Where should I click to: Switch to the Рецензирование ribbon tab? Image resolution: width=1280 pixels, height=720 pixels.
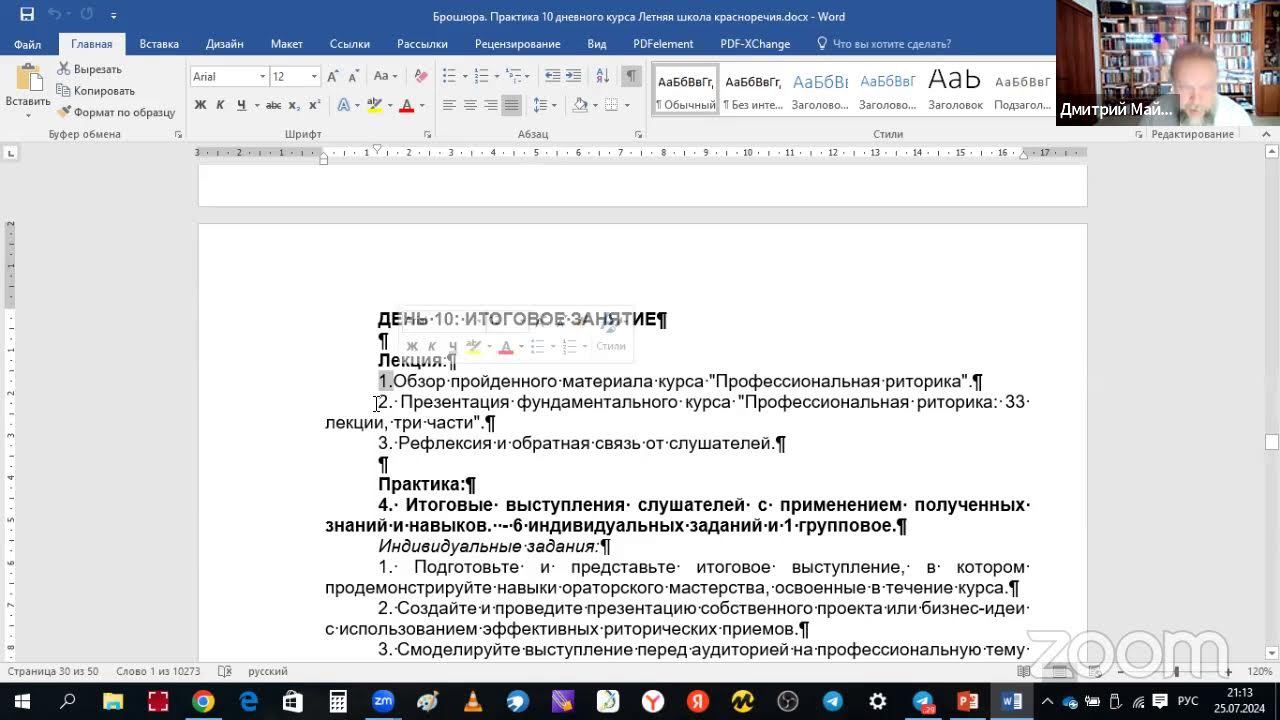[517, 44]
